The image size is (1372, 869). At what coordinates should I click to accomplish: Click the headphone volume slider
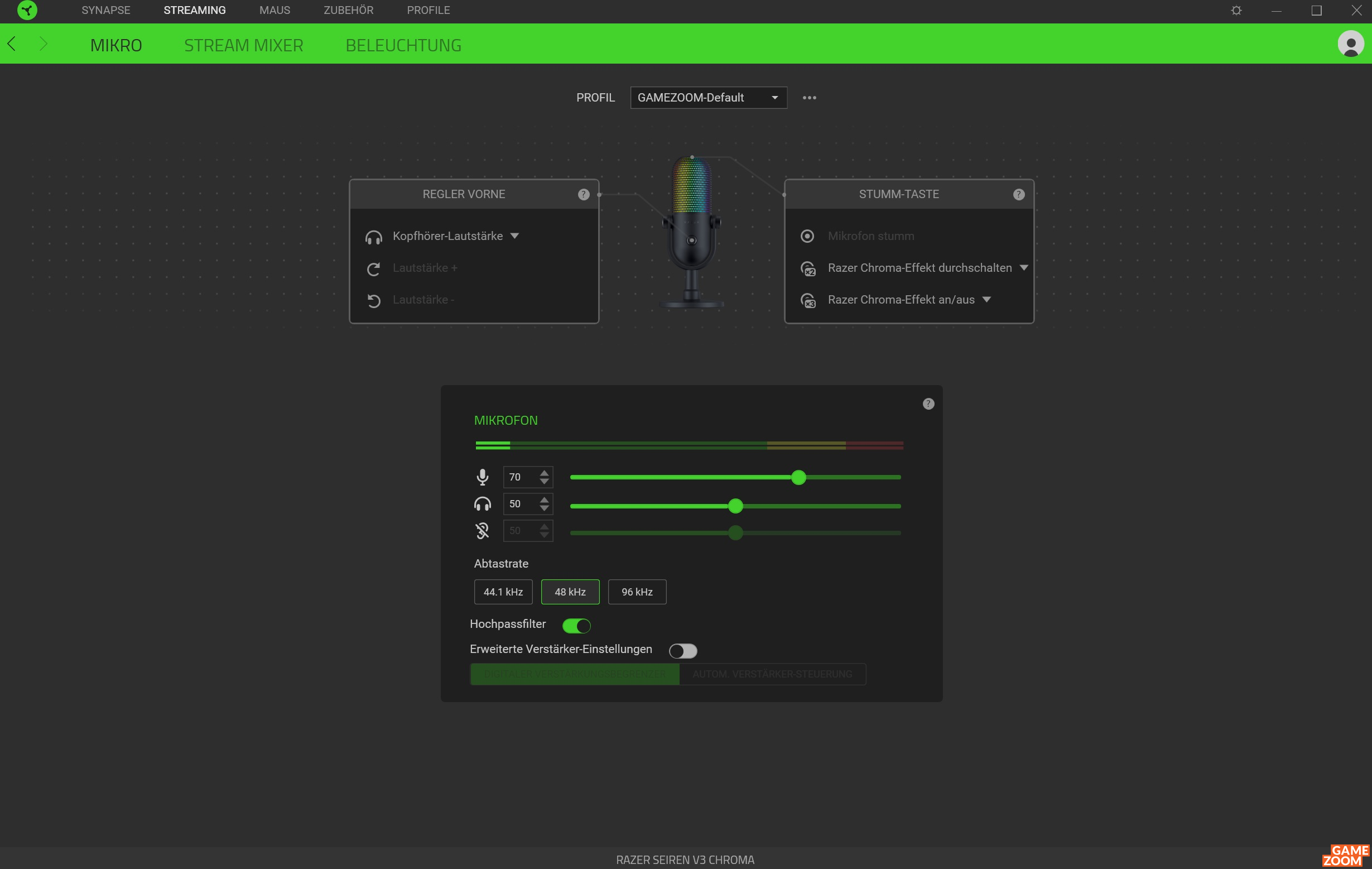coord(735,506)
